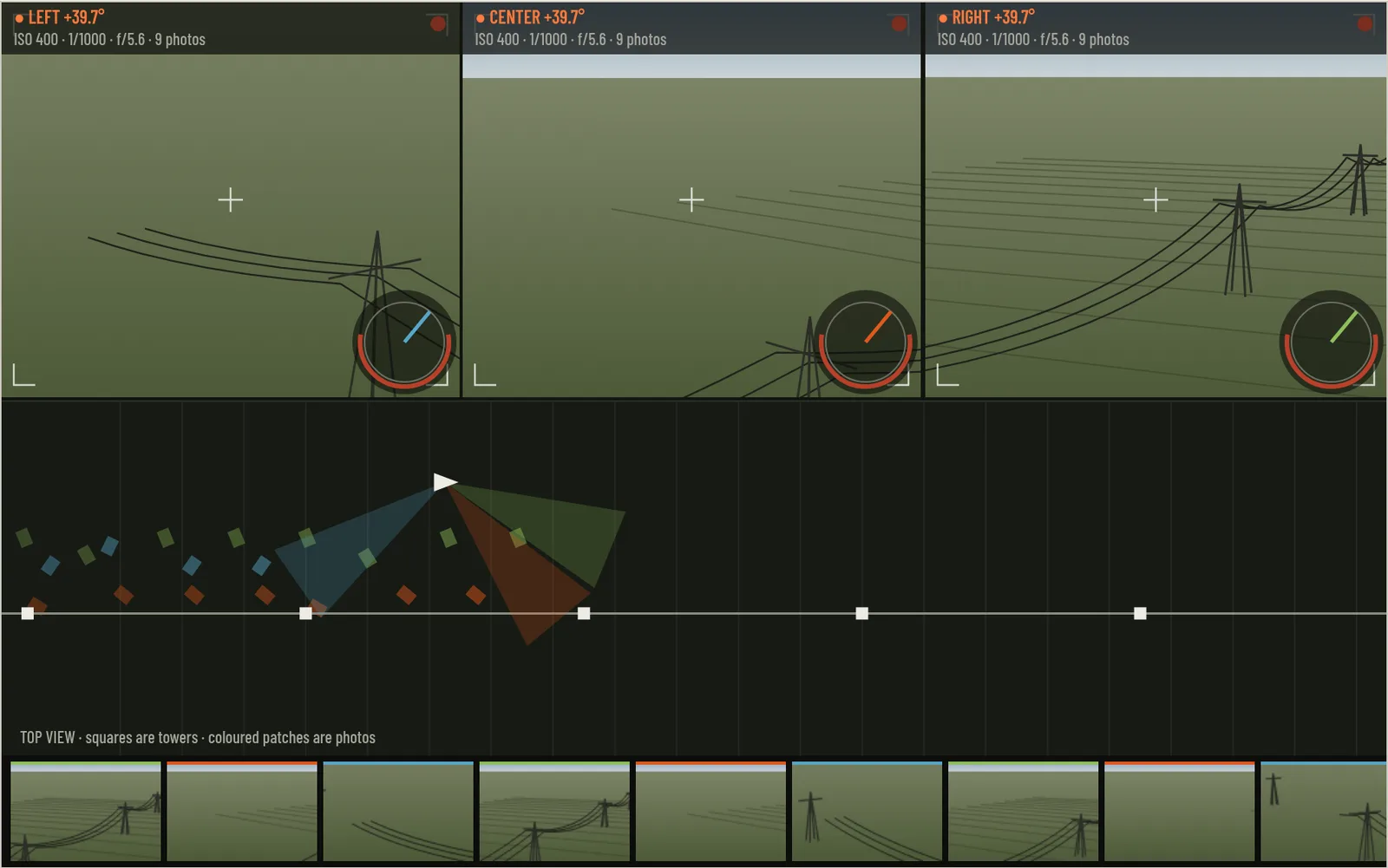Click the "TOP VIEW" legend caption

point(198,738)
